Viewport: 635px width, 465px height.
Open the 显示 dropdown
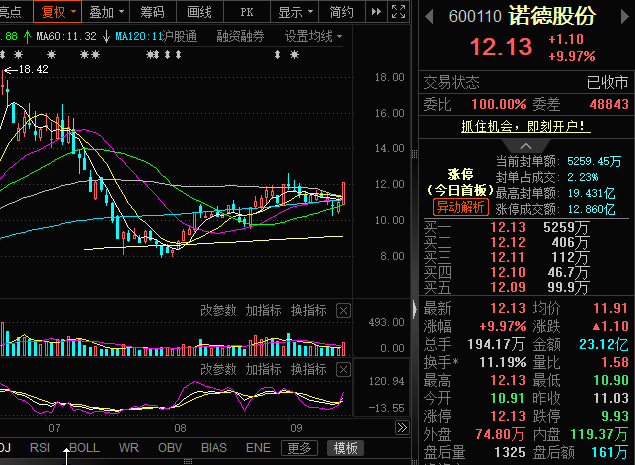pyautogui.click(x=294, y=12)
